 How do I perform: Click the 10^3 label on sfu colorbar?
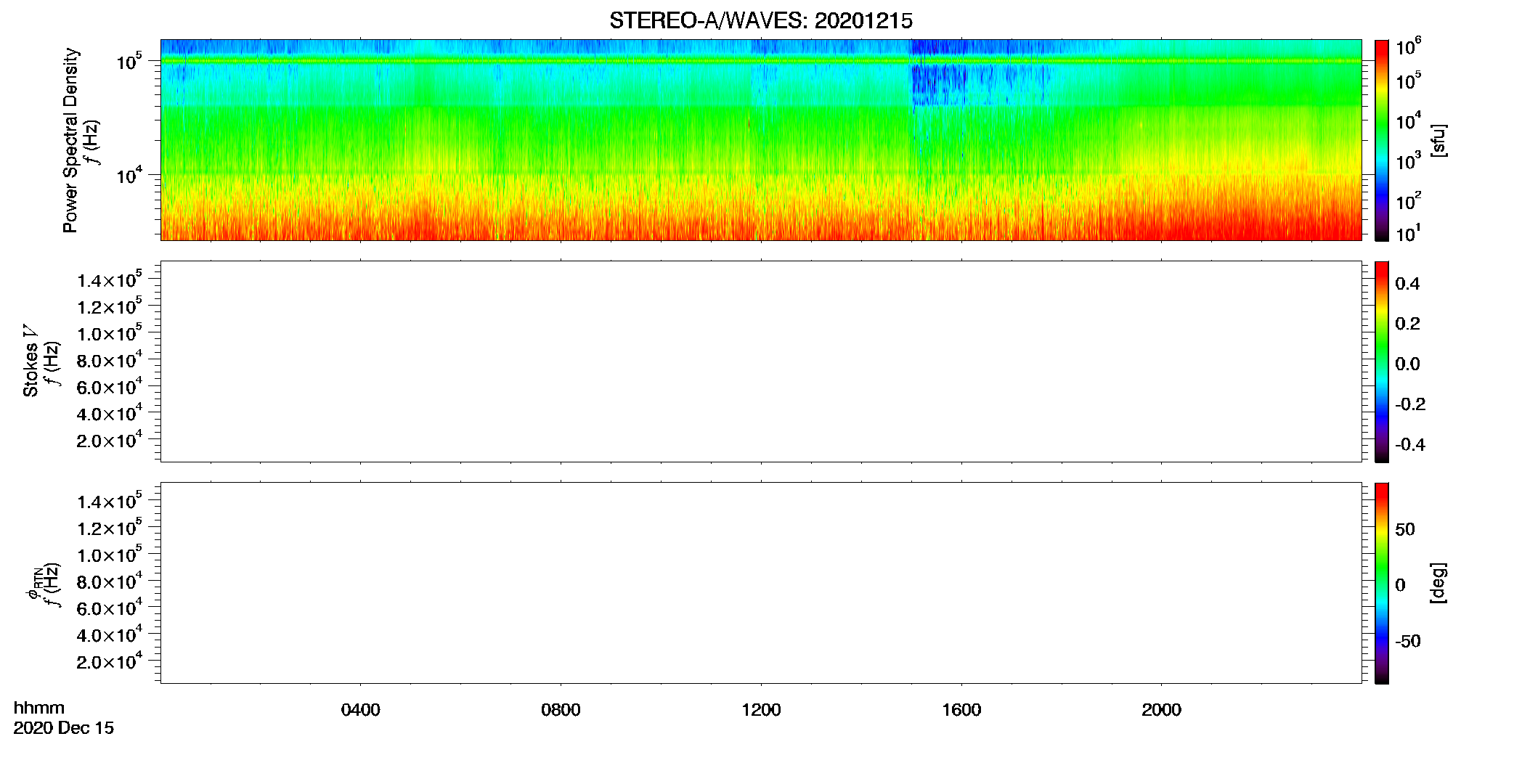pos(1408,161)
